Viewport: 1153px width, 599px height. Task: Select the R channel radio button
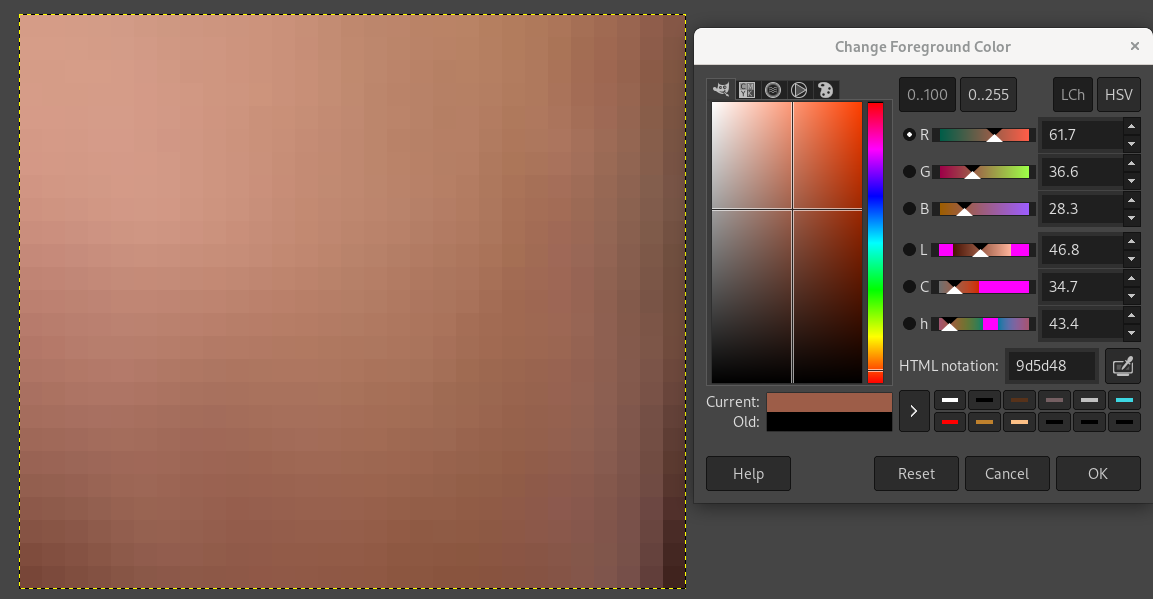(x=910, y=134)
